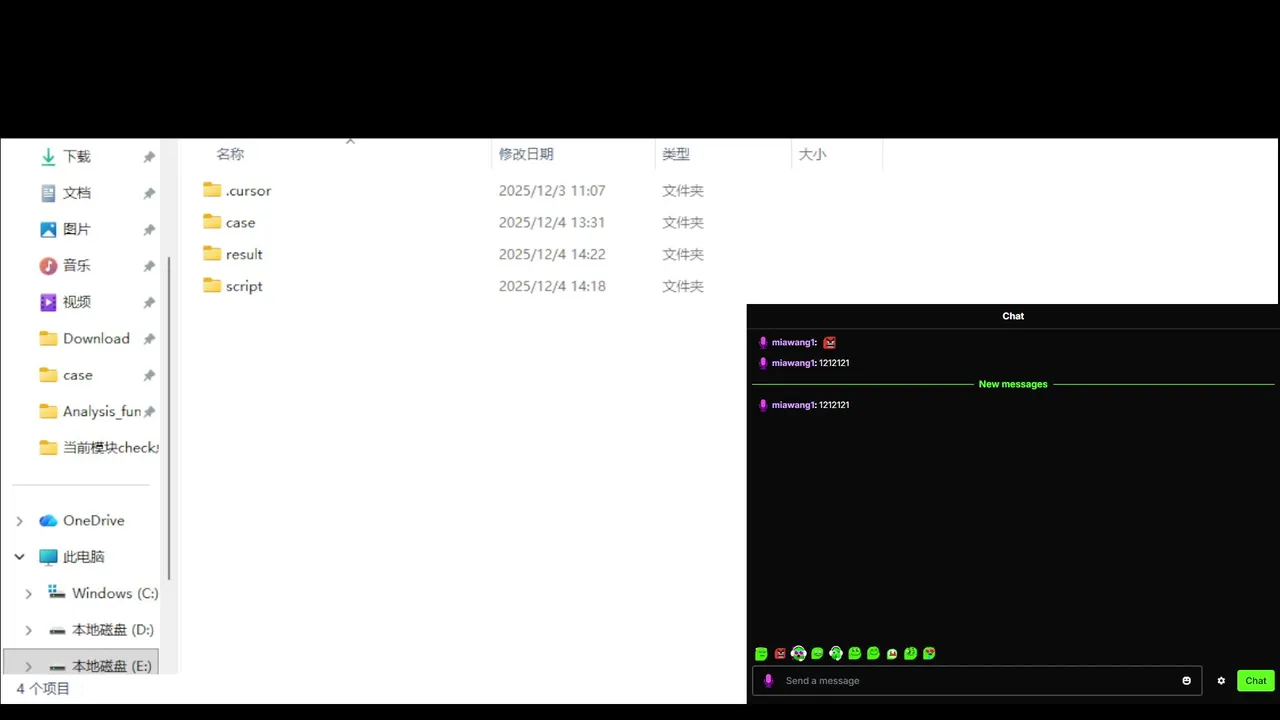
Task: Click the pin icon next to 文档
Action: point(149,193)
